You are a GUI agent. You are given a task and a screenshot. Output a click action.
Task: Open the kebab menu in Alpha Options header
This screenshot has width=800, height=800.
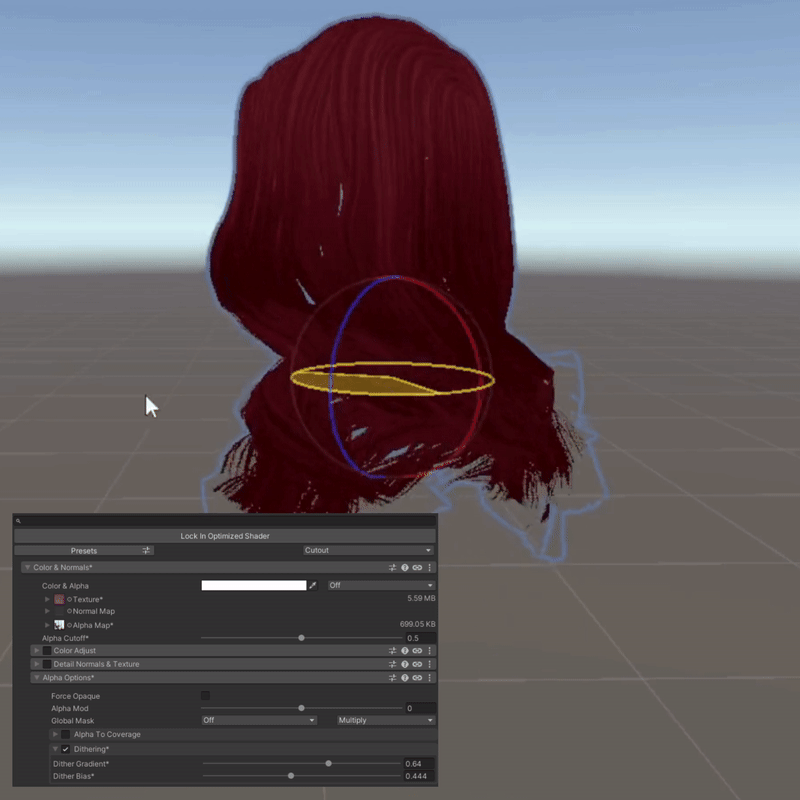pyautogui.click(x=430, y=678)
